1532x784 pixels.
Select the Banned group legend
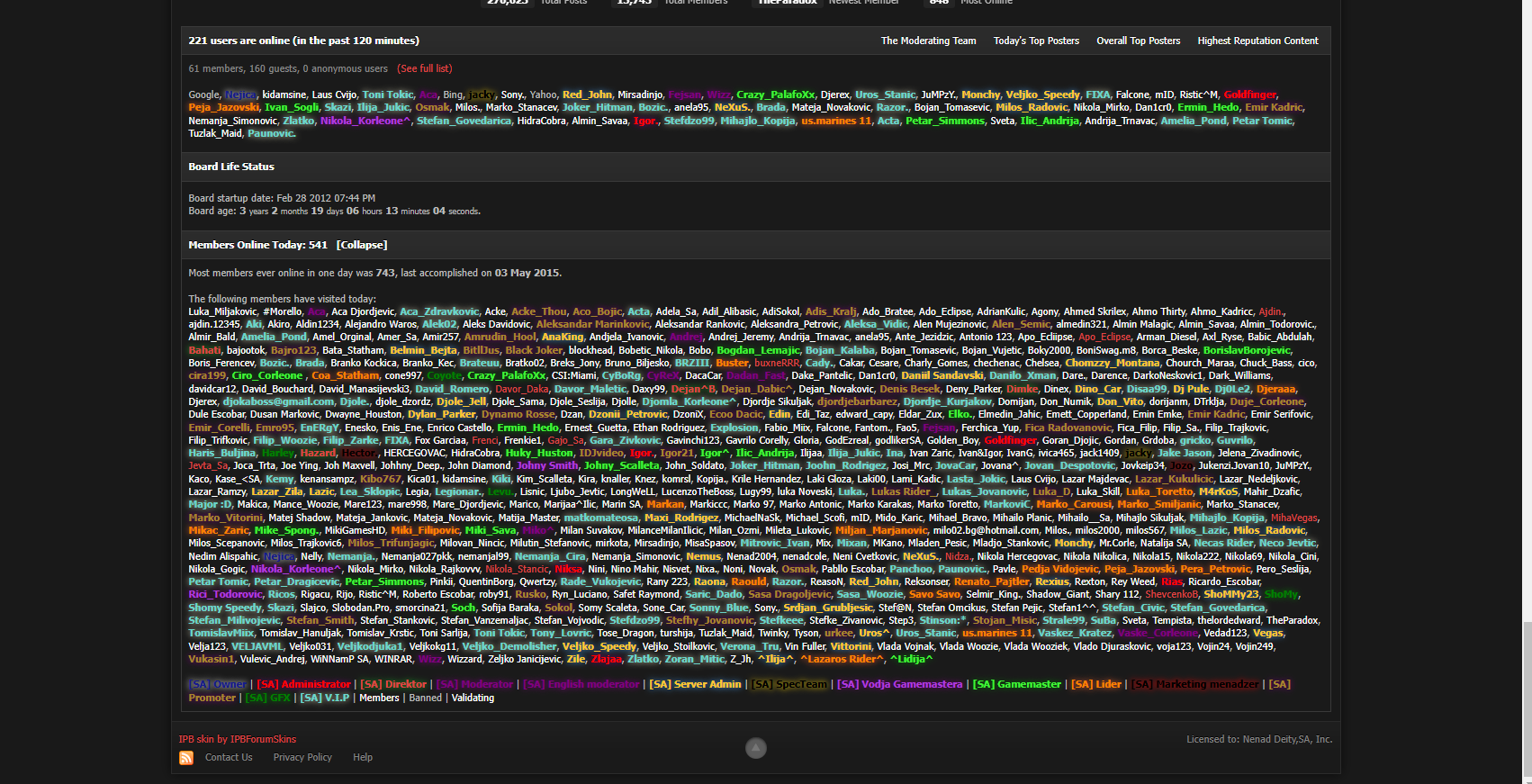click(x=426, y=698)
